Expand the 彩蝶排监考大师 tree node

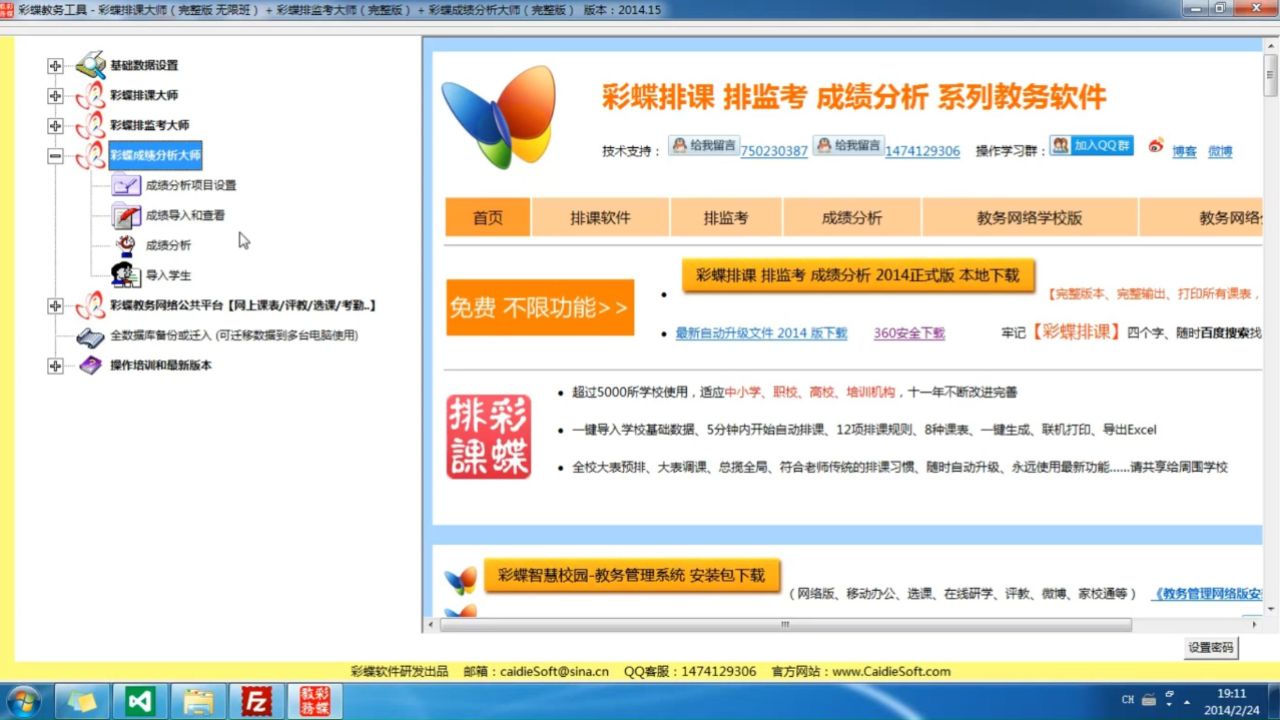point(55,126)
